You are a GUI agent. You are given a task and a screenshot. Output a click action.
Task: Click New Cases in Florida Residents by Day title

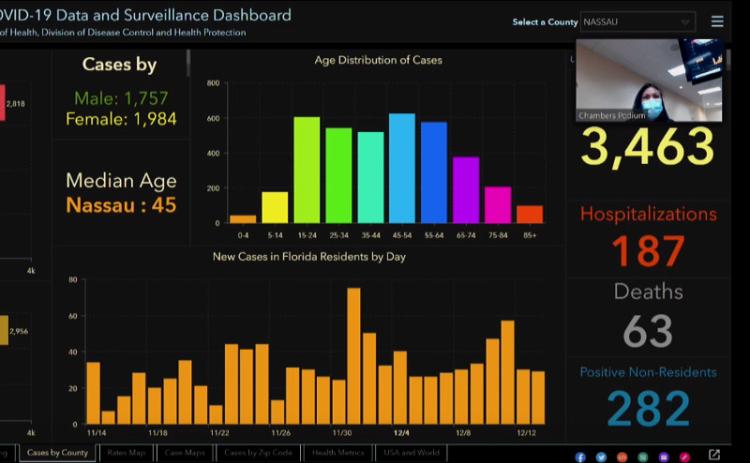coord(309,257)
